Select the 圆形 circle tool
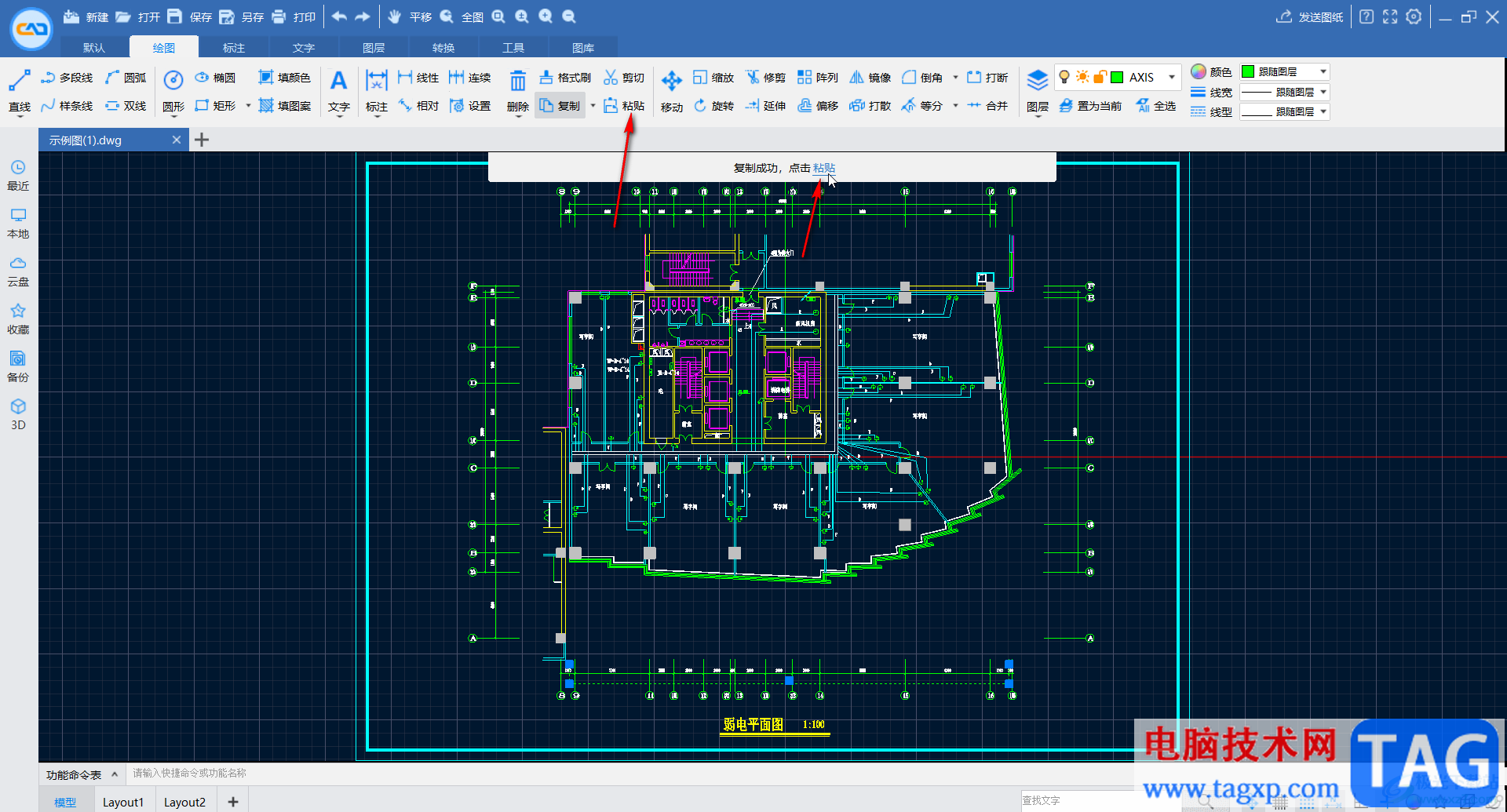The image size is (1507, 812). (x=173, y=91)
